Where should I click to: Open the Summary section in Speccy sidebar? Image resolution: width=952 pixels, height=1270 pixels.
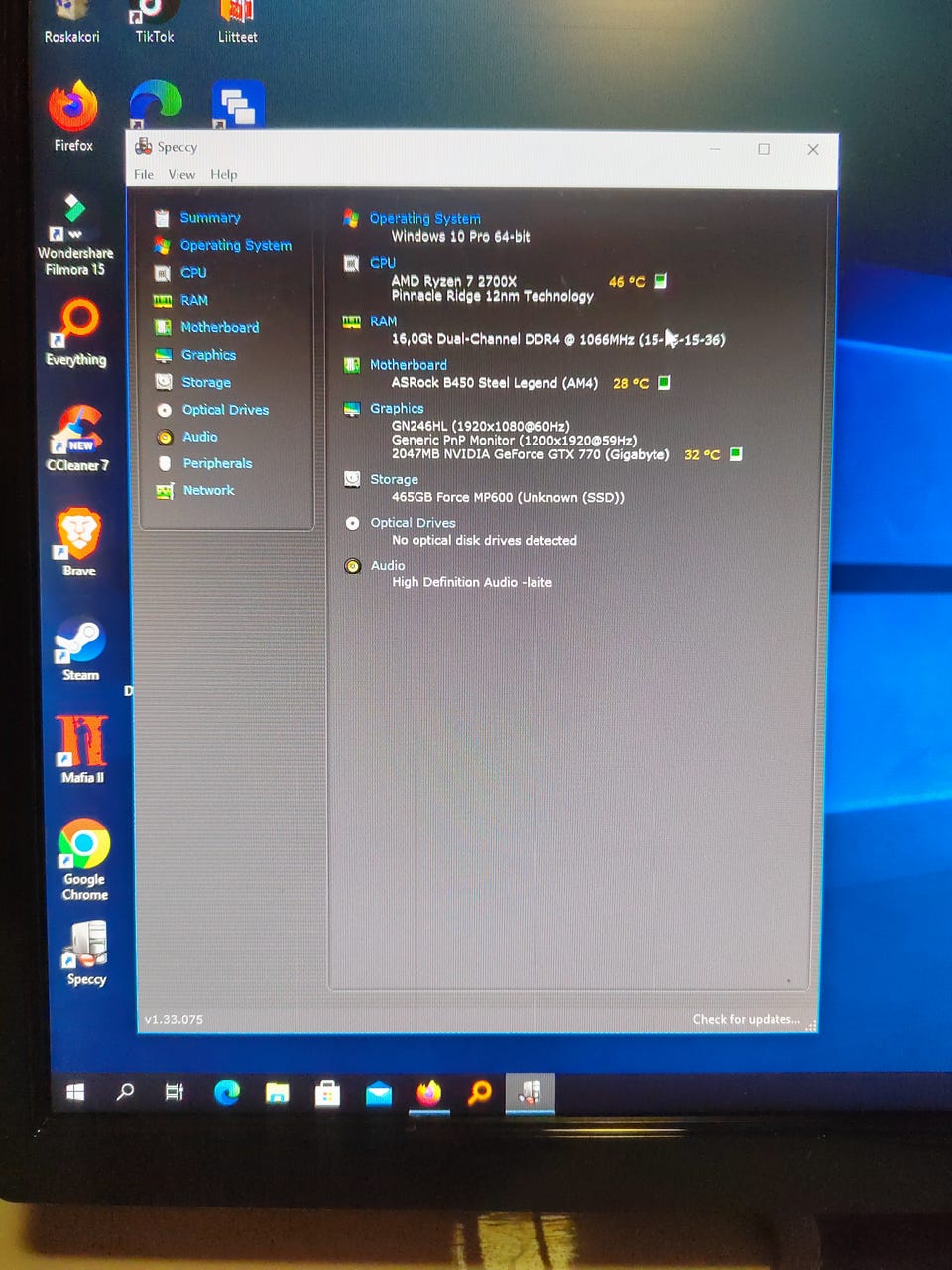coord(210,218)
